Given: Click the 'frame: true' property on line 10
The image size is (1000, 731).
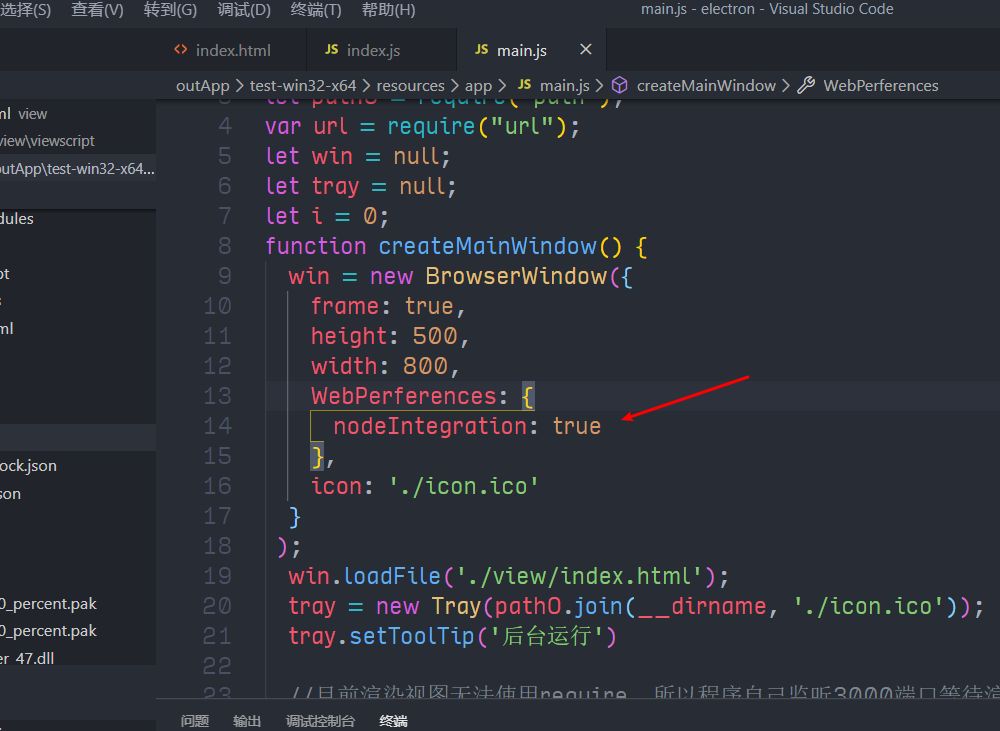Looking at the screenshot, I should [382, 306].
